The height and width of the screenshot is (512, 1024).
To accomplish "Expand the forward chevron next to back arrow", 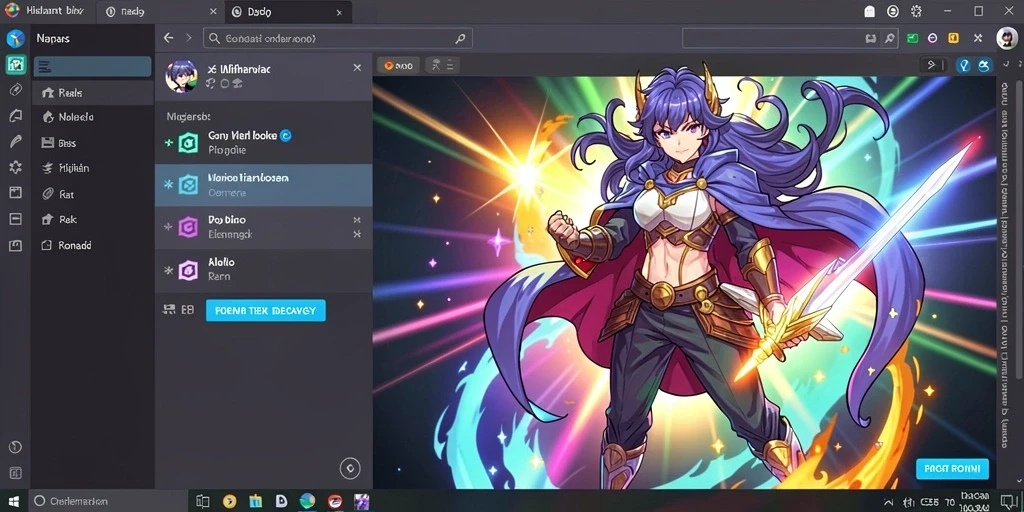I will [x=189, y=39].
